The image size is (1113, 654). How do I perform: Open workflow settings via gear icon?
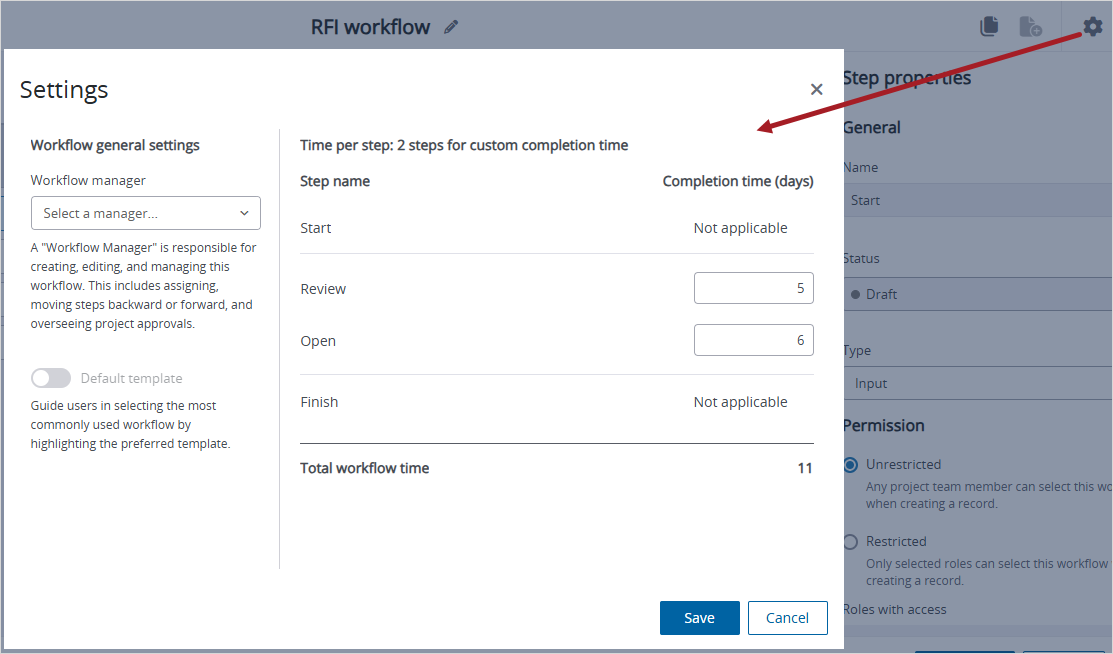point(1093,26)
